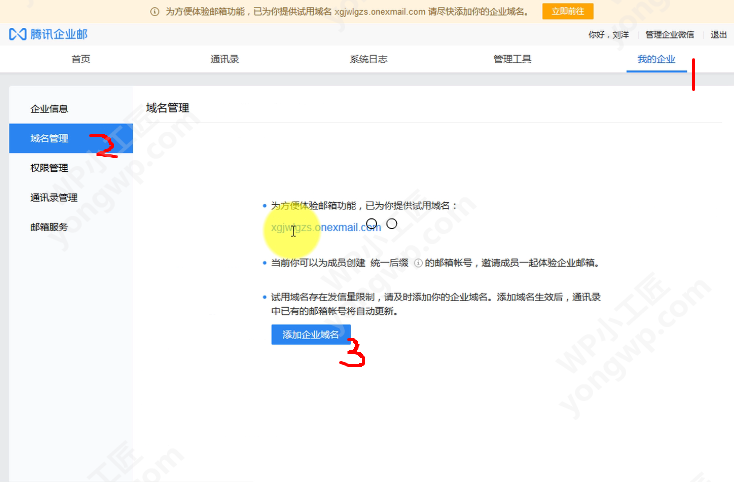Click the right circle icon after the trial domain

point(392,224)
